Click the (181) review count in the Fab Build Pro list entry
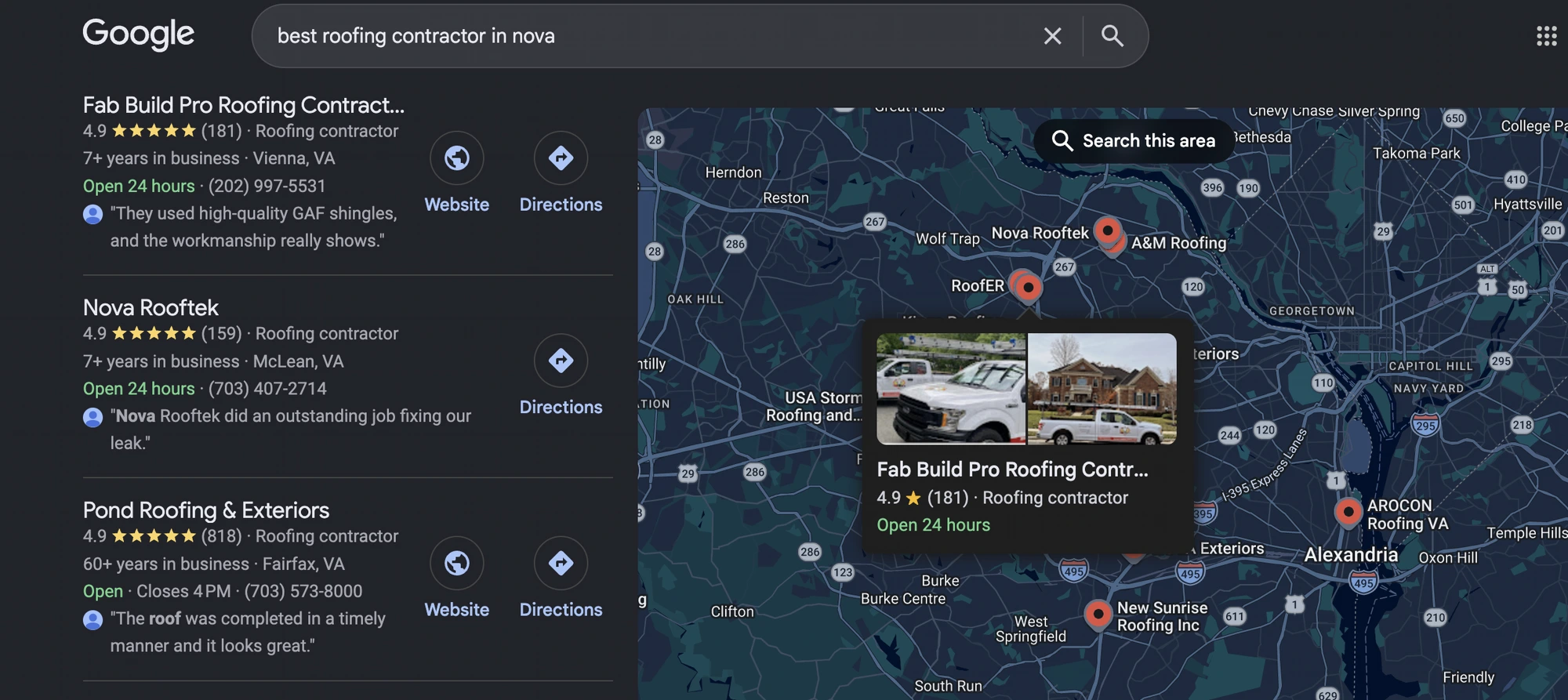The width and height of the screenshot is (1568, 700). 221,131
